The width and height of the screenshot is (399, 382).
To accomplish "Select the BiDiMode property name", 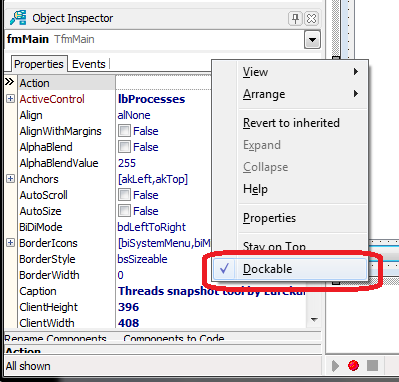I will tap(41, 227).
